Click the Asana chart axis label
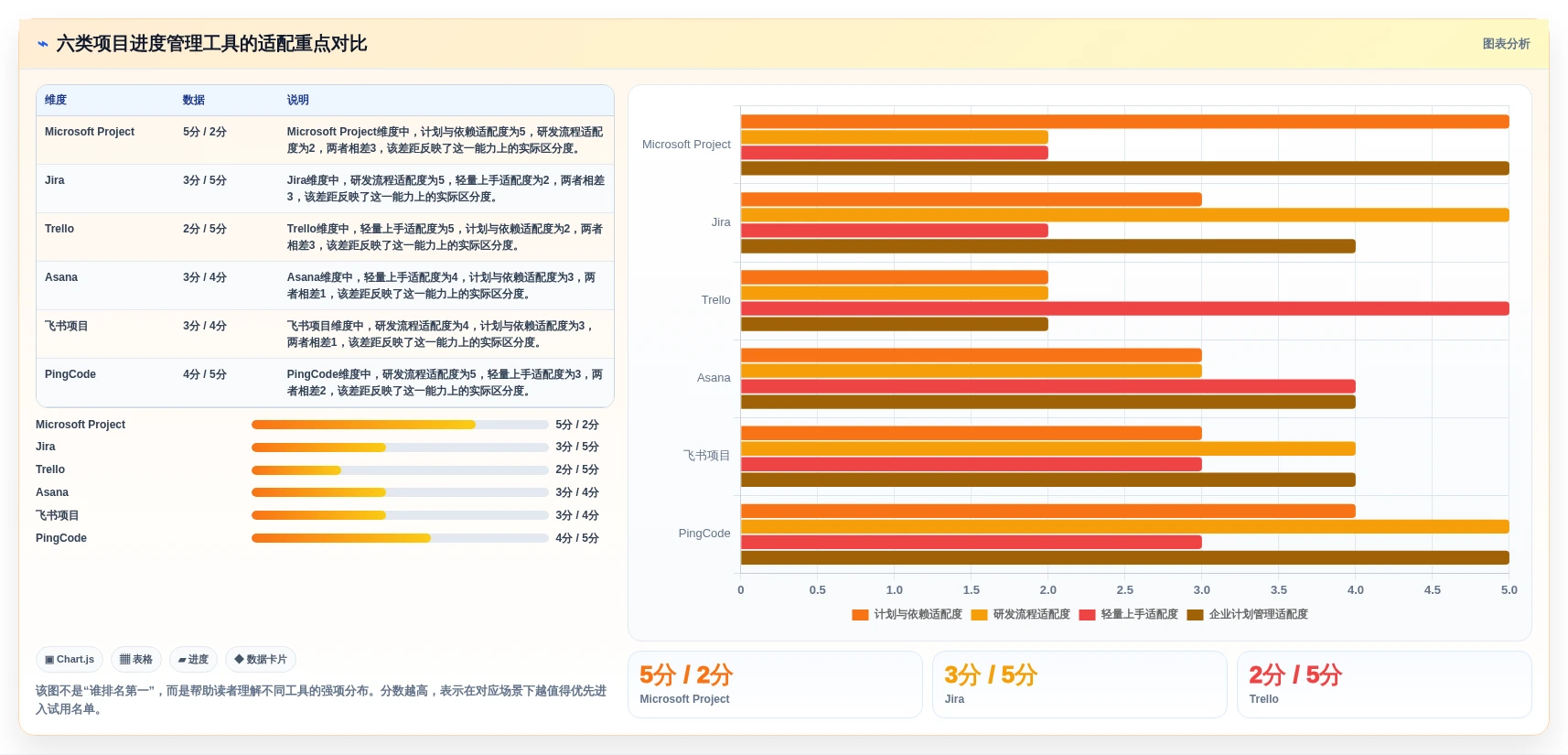 [x=714, y=378]
